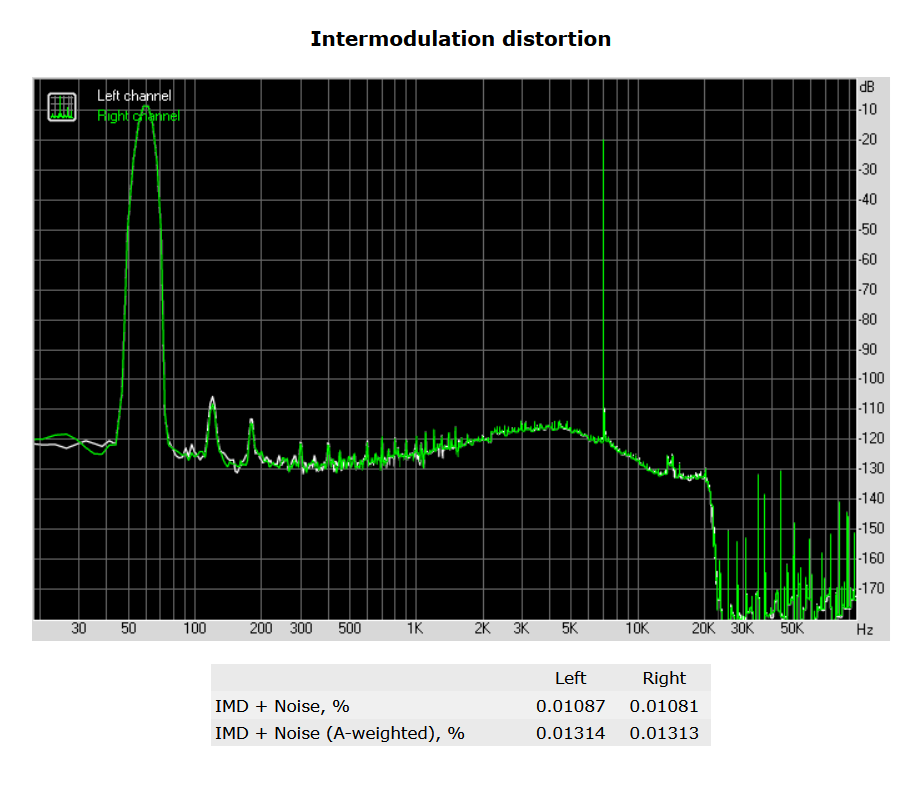The height and width of the screenshot is (792, 914).
Task: Click the 'Right' column header in the table
Action: [664, 678]
